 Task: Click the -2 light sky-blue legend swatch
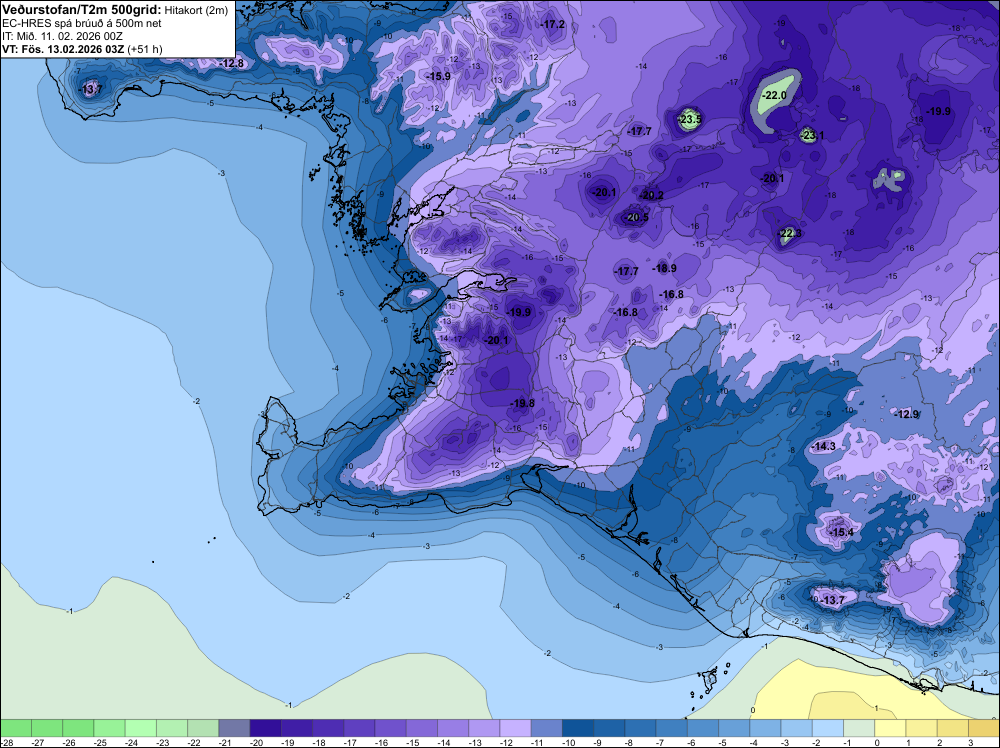[x=828, y=728]
